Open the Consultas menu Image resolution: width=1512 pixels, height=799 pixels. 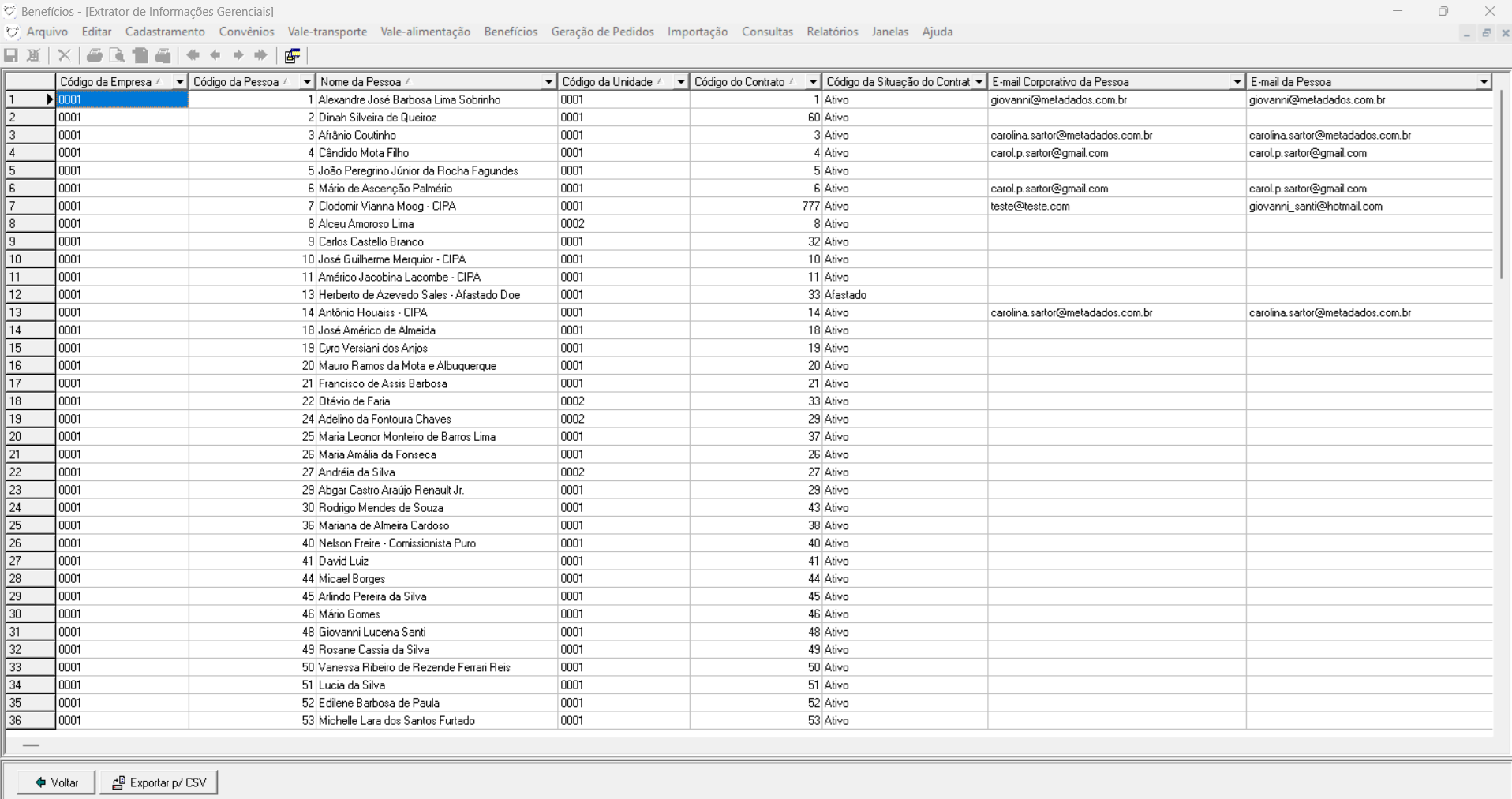767,32
